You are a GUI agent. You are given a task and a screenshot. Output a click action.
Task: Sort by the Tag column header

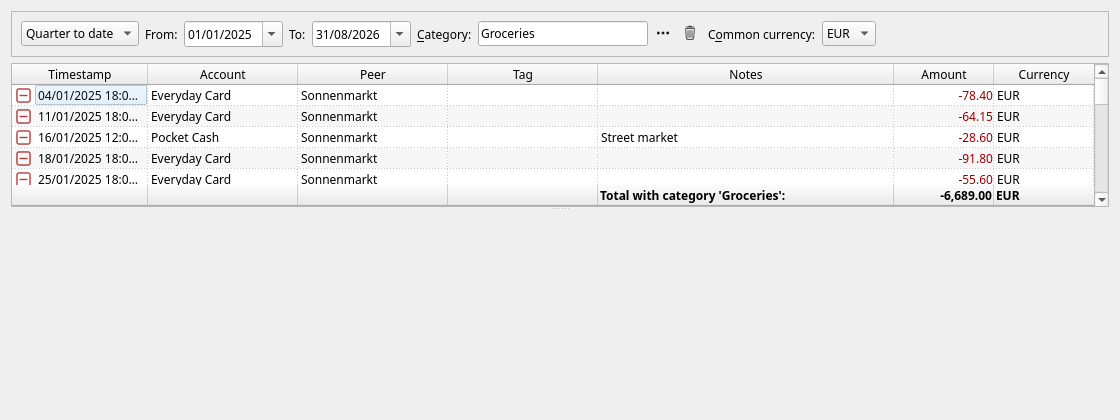tap(523, 74)
